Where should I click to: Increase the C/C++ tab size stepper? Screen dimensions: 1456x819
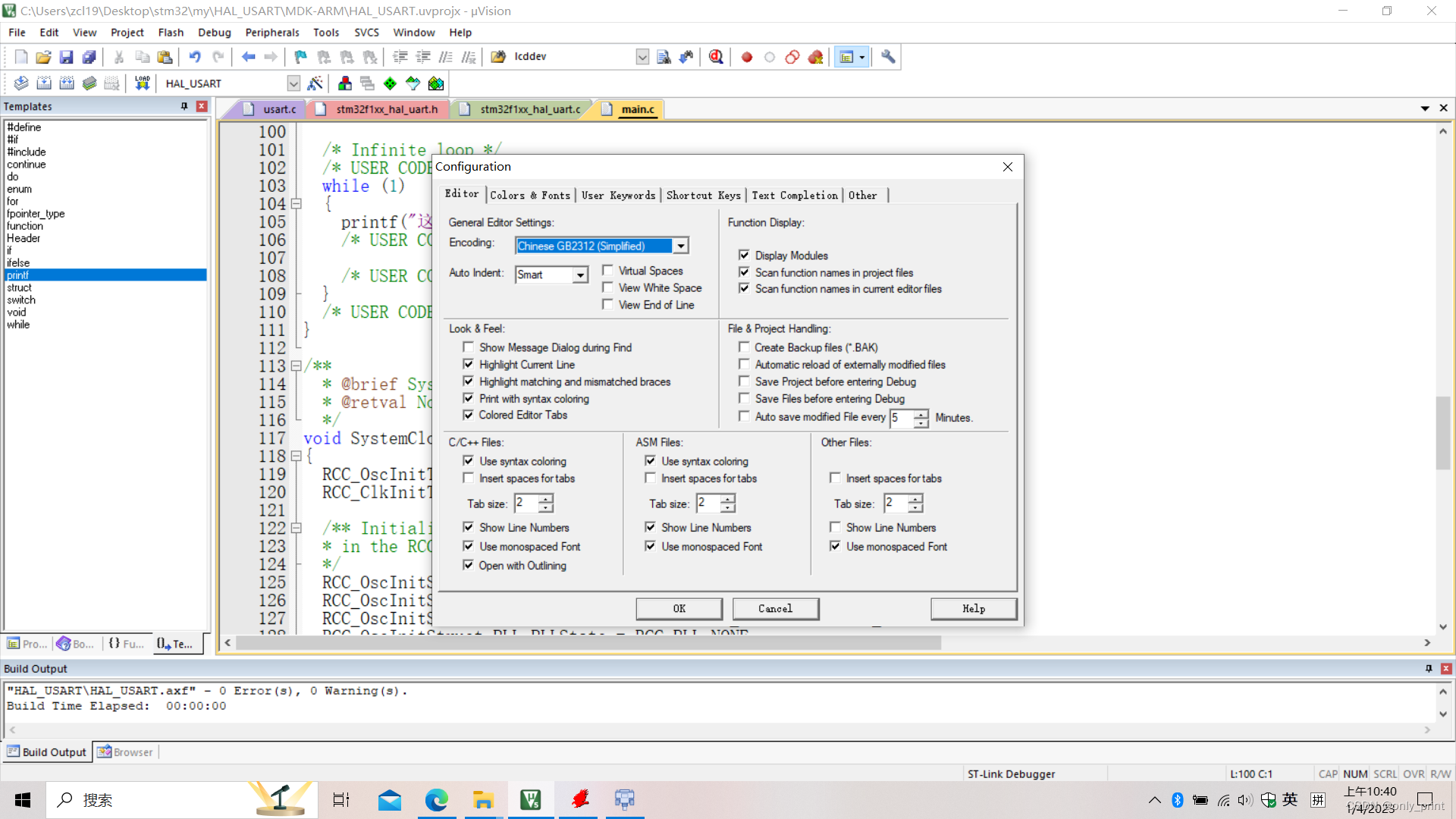[x=546, y=498]
